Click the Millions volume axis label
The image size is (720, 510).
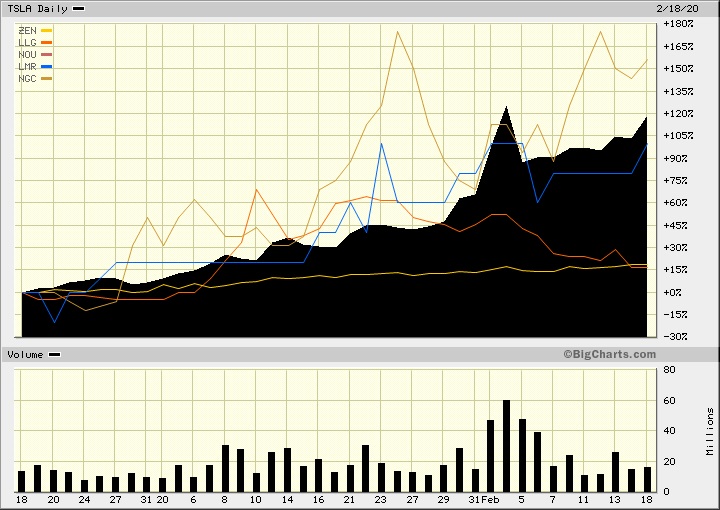click(709, 431)
